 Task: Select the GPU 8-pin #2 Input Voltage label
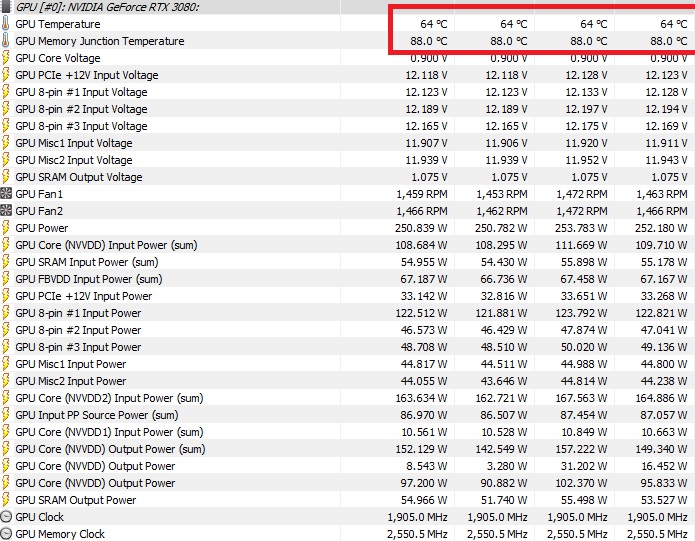coord(81,109)
